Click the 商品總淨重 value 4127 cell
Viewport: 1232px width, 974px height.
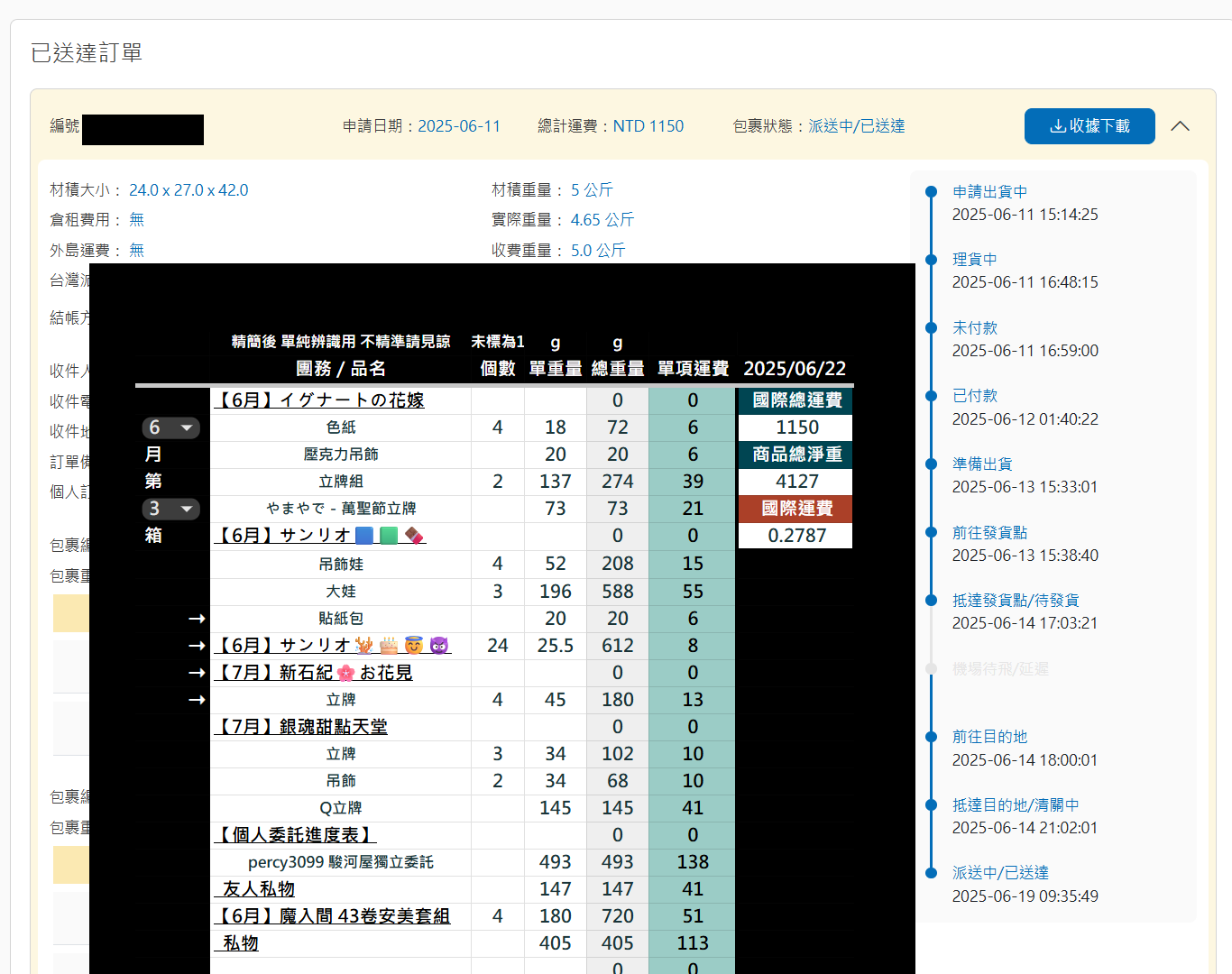click(x=795, y=482)
